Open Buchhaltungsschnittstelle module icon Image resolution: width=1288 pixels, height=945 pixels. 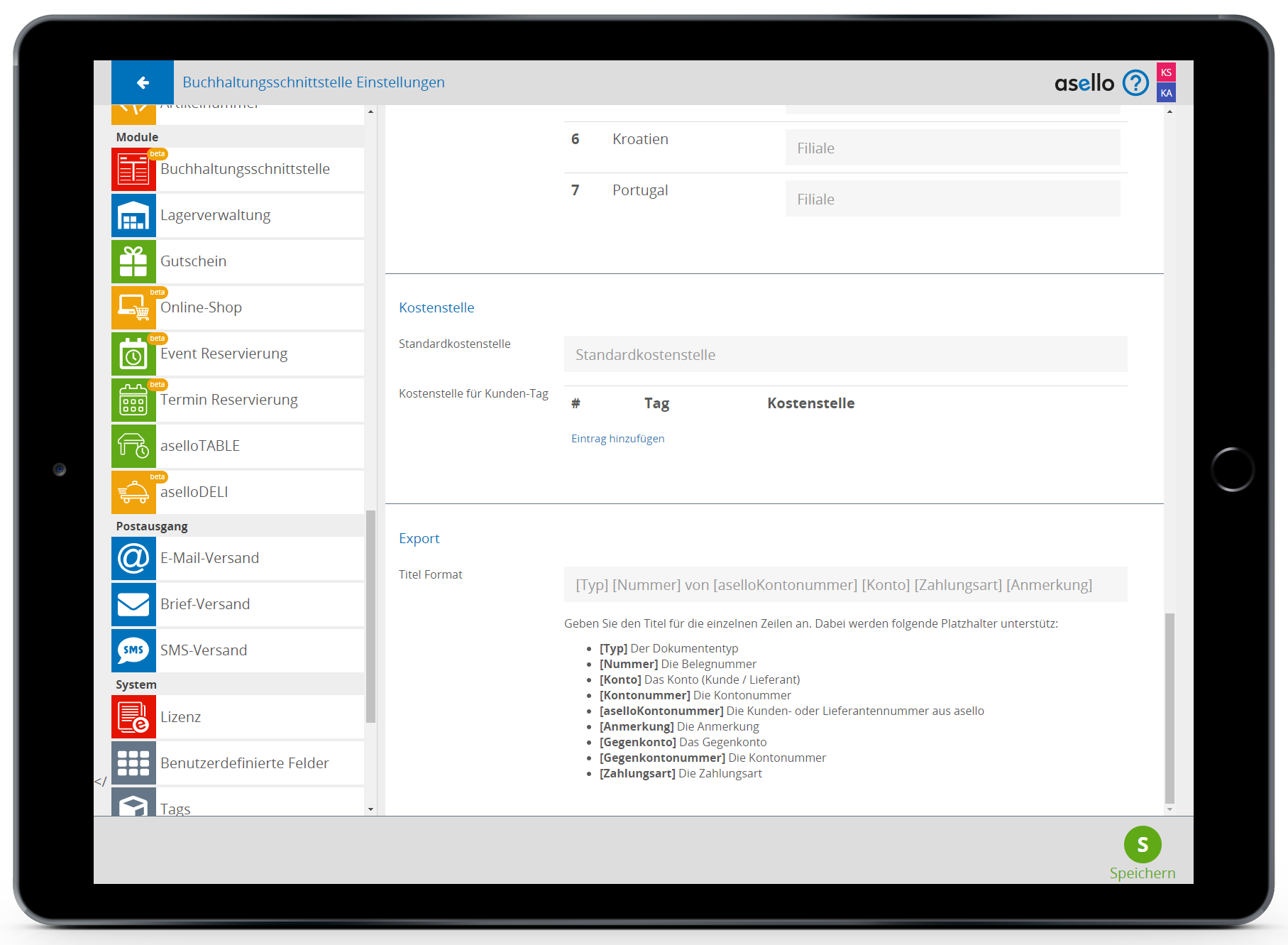pyautogui.click(x=133, y=170)
